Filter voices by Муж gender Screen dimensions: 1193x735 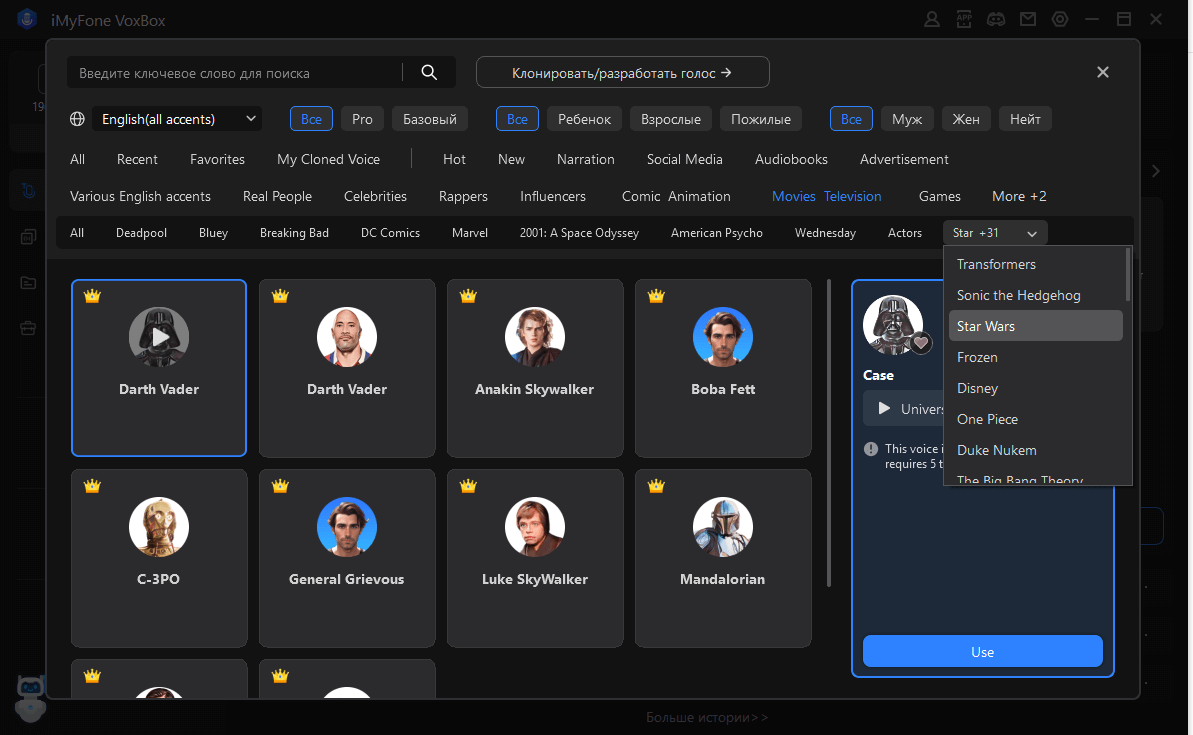[x=907, y=119]
